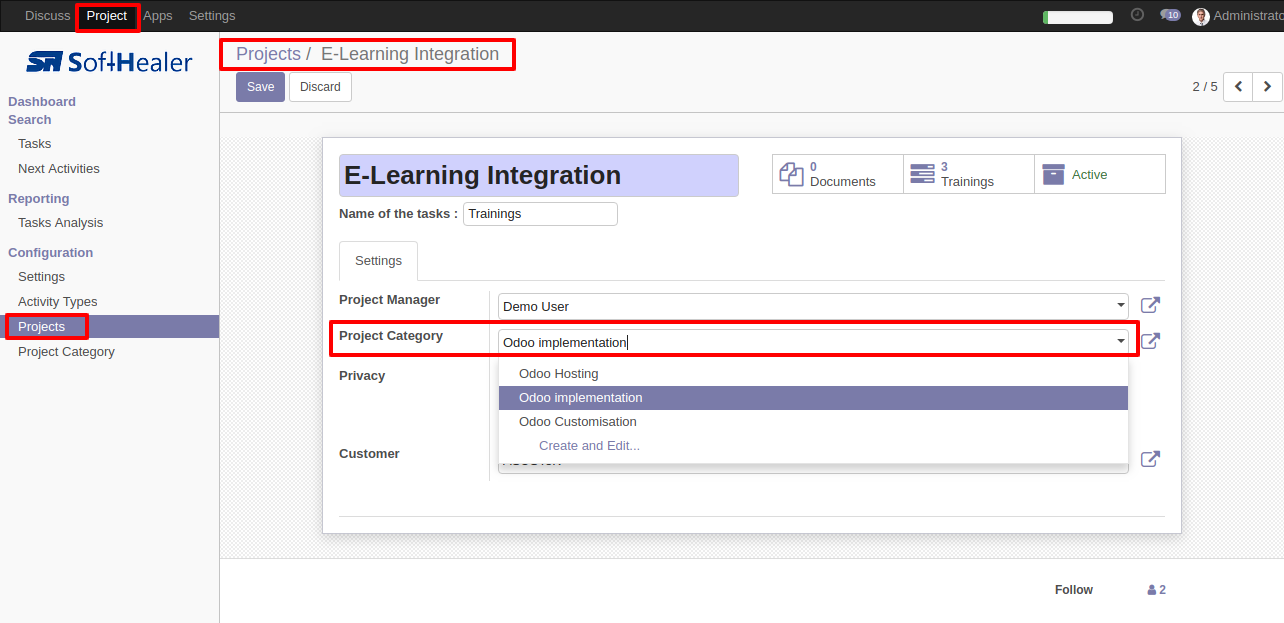
Task: Open Next Activities in sidebar
Action: click(59, 169)
